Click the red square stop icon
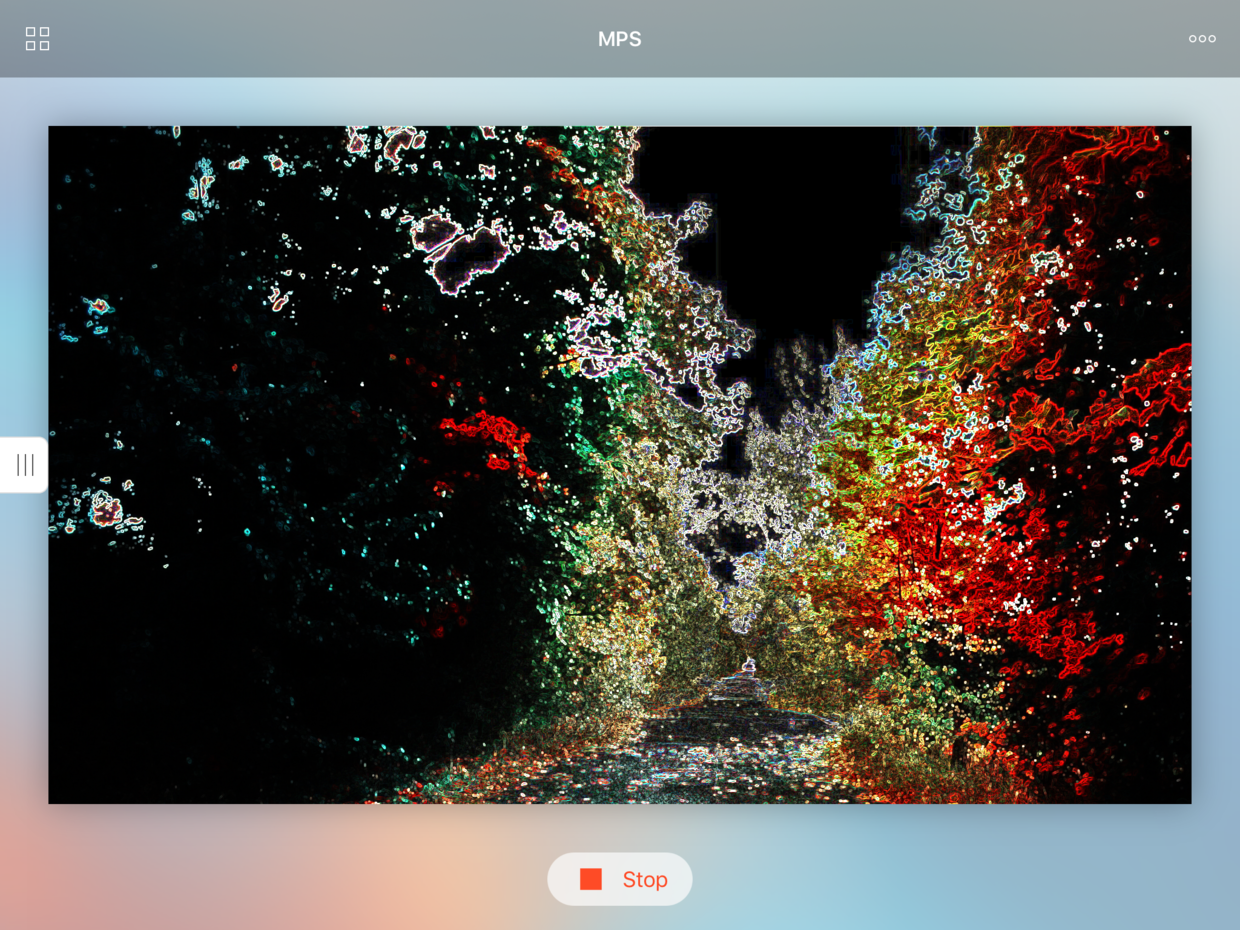Image resolution: width=1240 pixels, height=930 pixels. (x=591, y=879)
